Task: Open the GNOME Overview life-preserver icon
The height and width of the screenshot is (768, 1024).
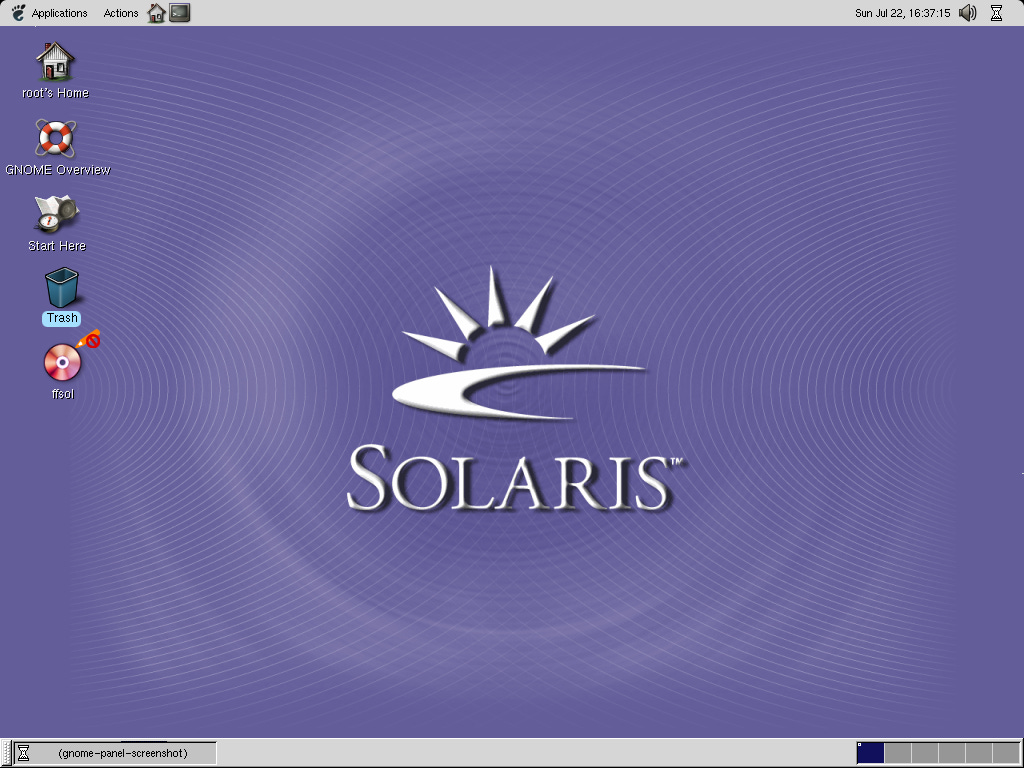Action: tap(57, 140)
